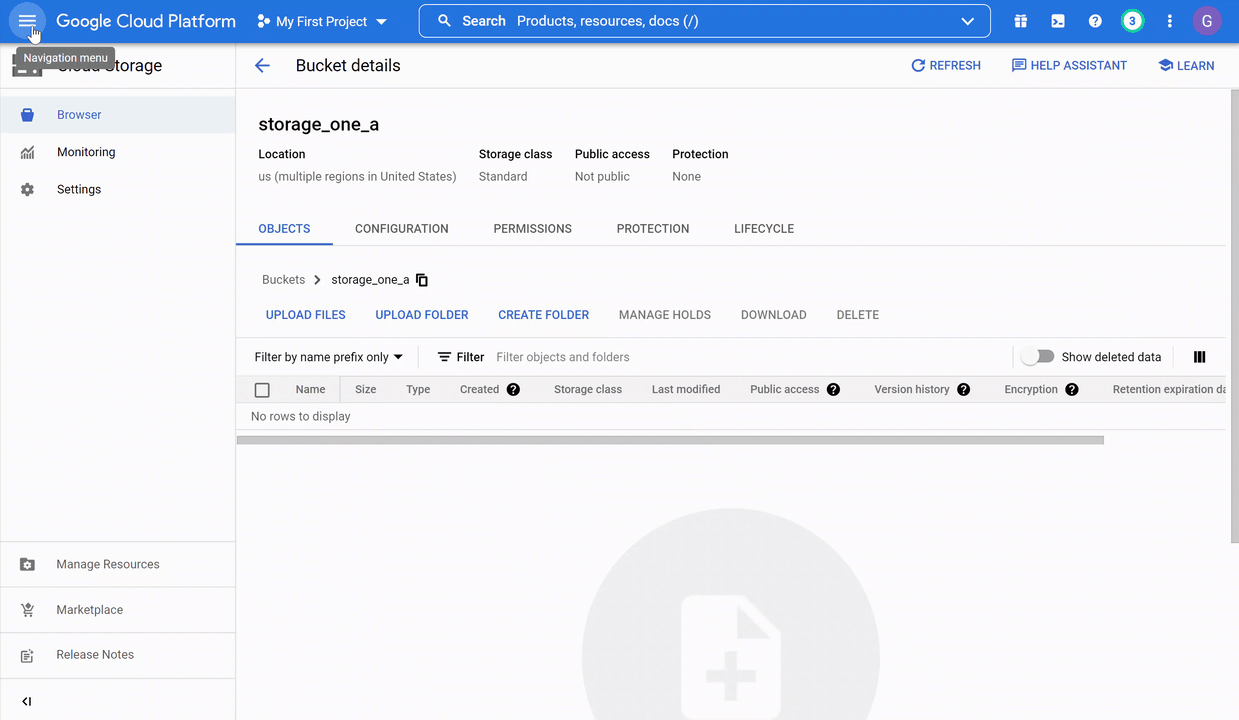Expand the search bar dropdown arrow

click(967, 21)
